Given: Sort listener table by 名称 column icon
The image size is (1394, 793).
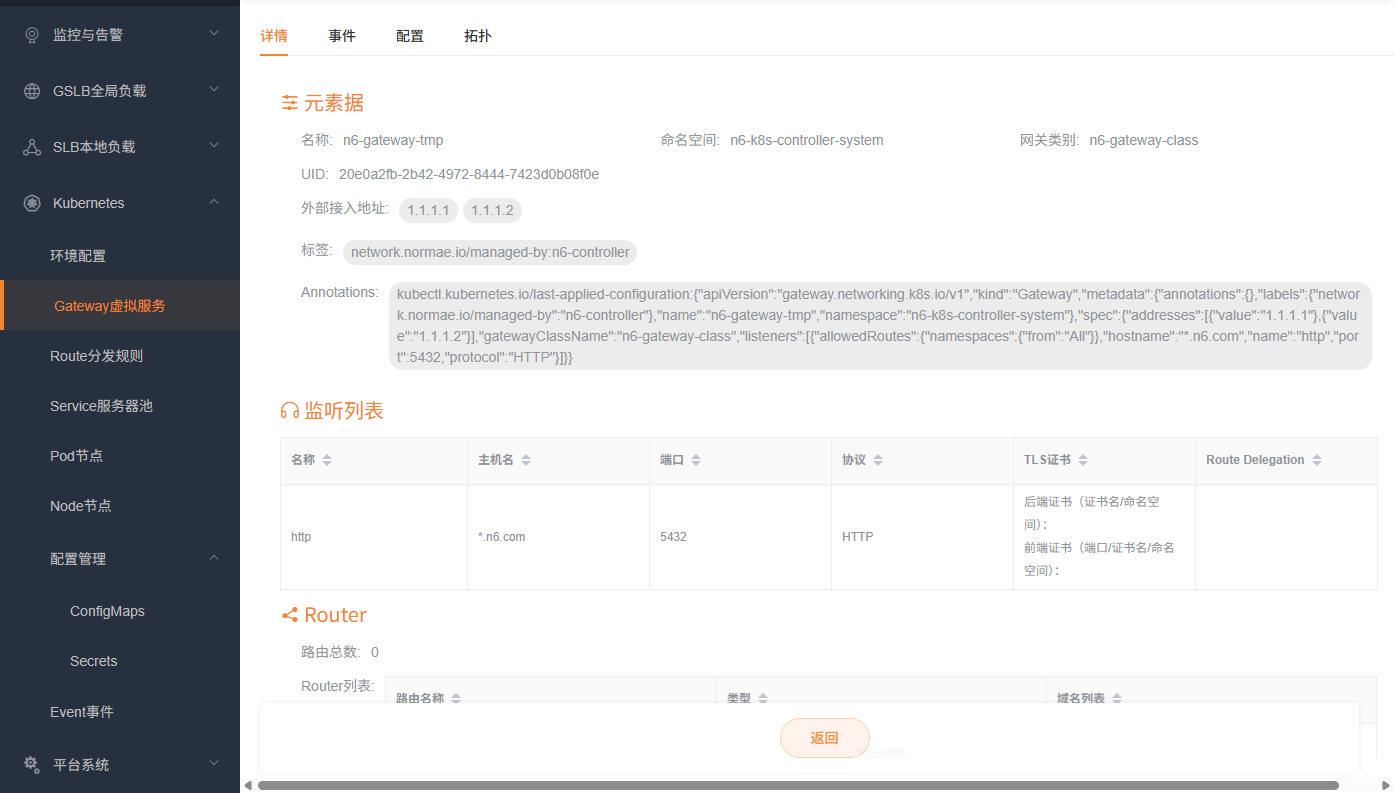Looking at the screenshot, I should click(327, 460).
